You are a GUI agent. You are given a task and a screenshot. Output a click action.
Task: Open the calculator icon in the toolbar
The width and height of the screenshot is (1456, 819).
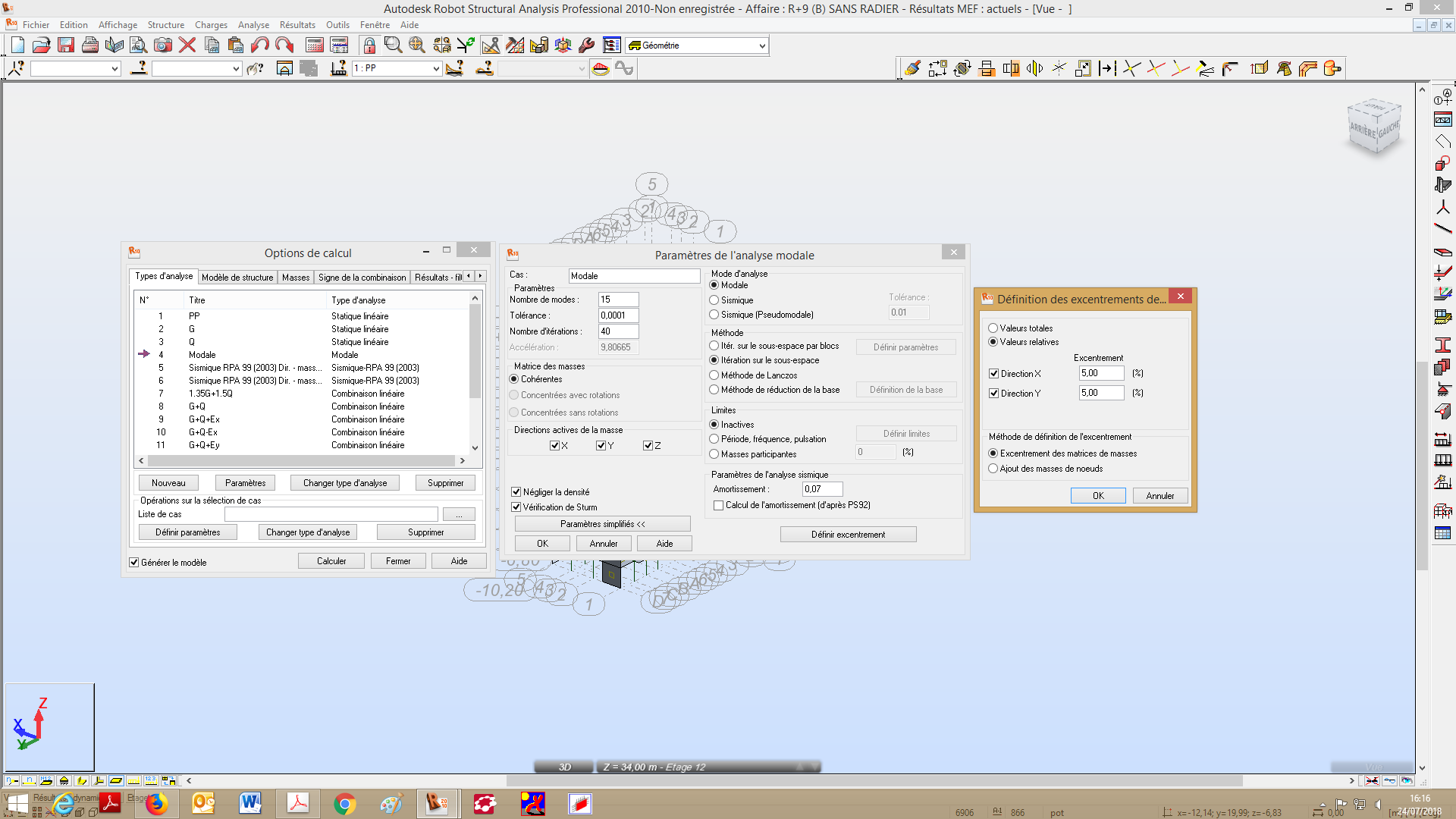(x=315, y=45)
